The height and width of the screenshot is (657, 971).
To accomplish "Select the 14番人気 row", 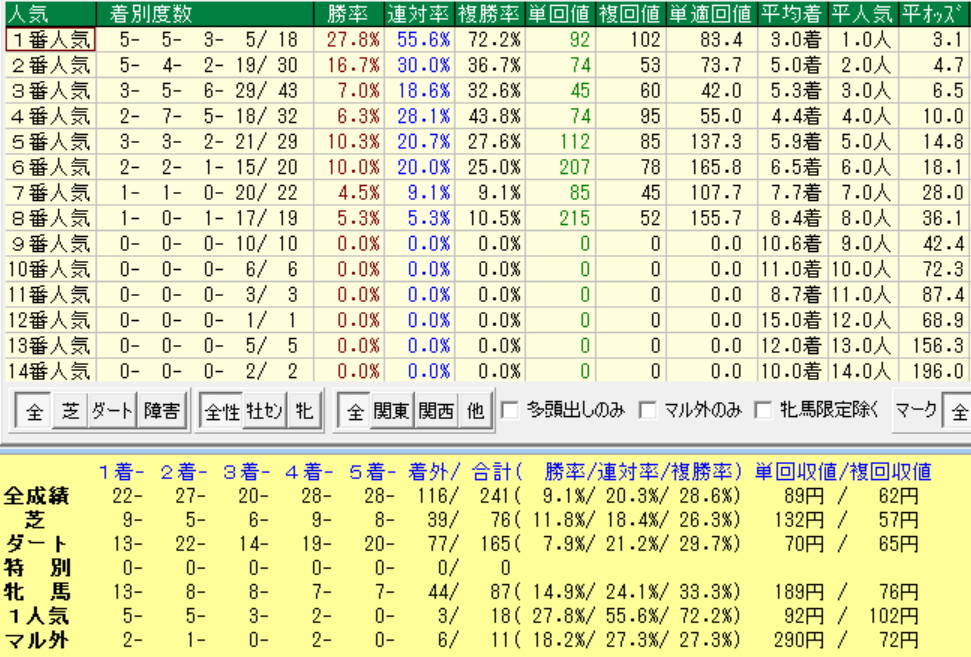I will (486, 370).
